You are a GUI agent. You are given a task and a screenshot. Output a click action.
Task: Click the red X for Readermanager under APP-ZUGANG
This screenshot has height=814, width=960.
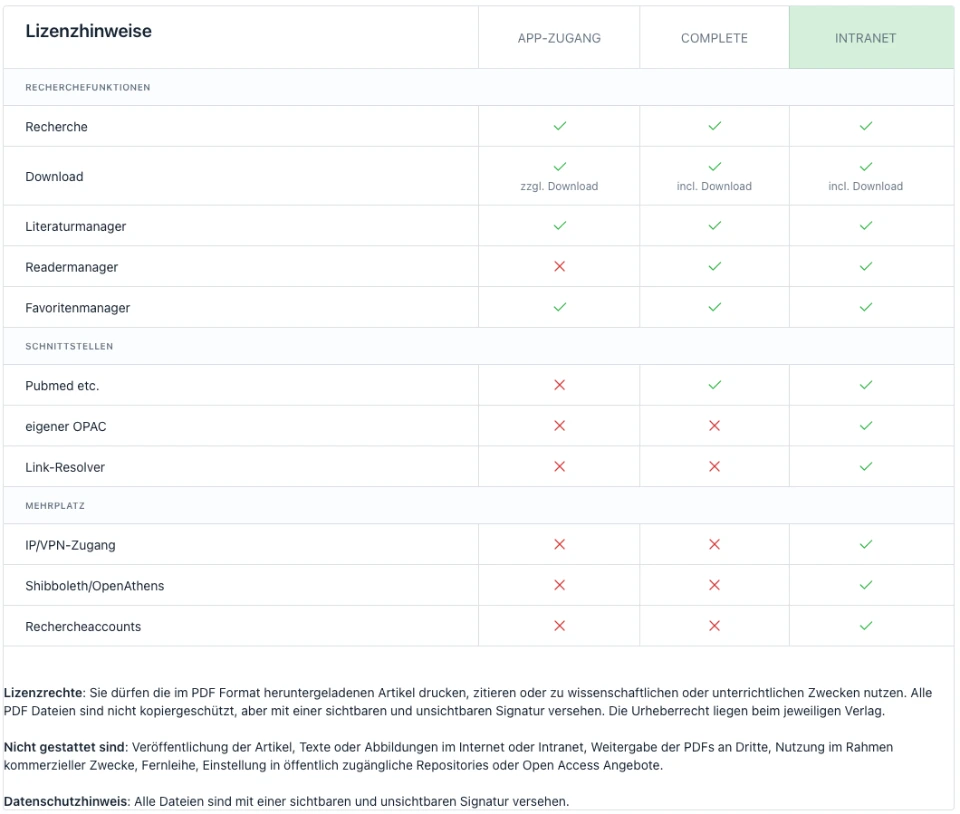click(559, 267)
